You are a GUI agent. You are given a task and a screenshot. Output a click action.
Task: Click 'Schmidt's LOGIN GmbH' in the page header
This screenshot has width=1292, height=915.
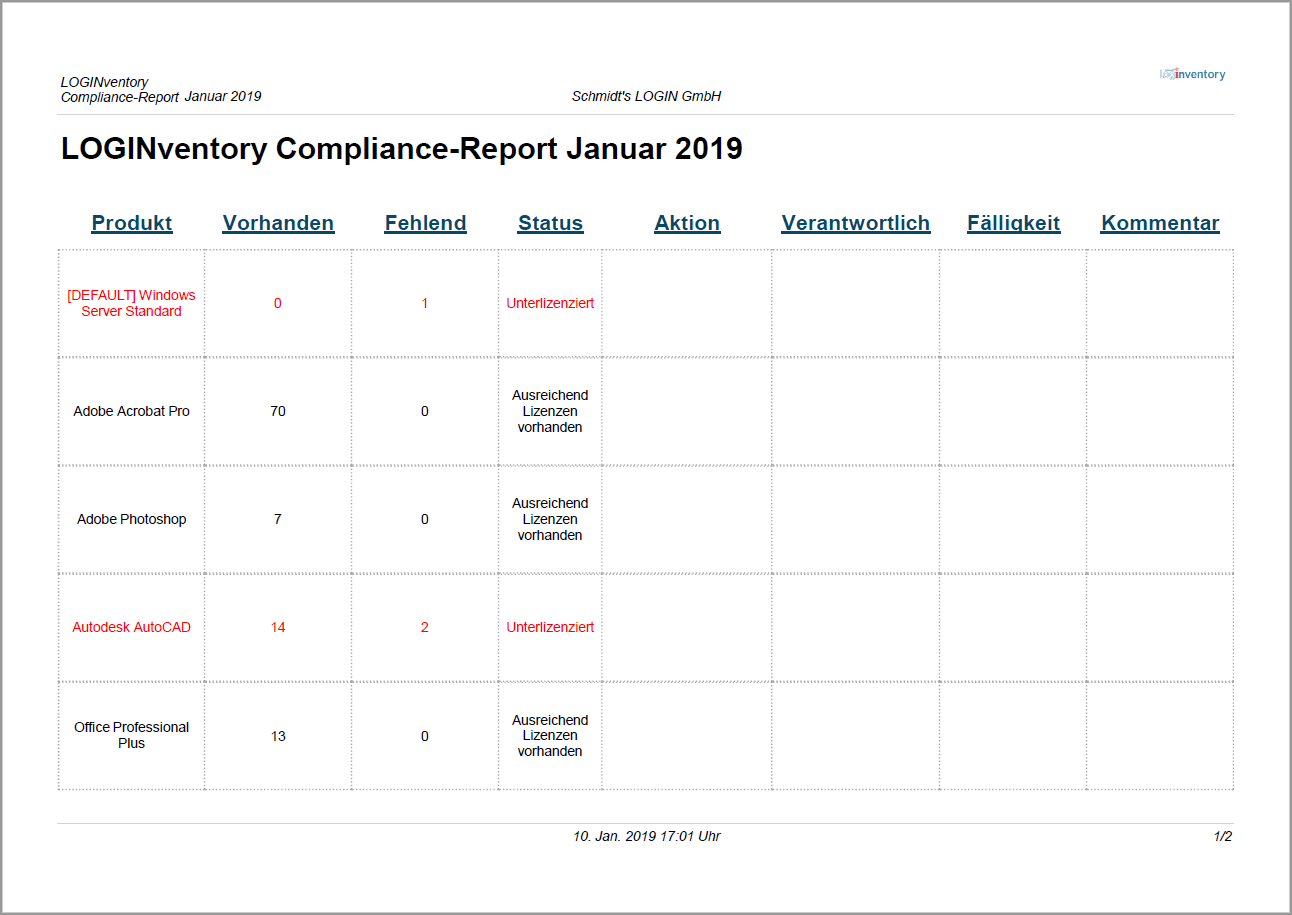[646, 97]
